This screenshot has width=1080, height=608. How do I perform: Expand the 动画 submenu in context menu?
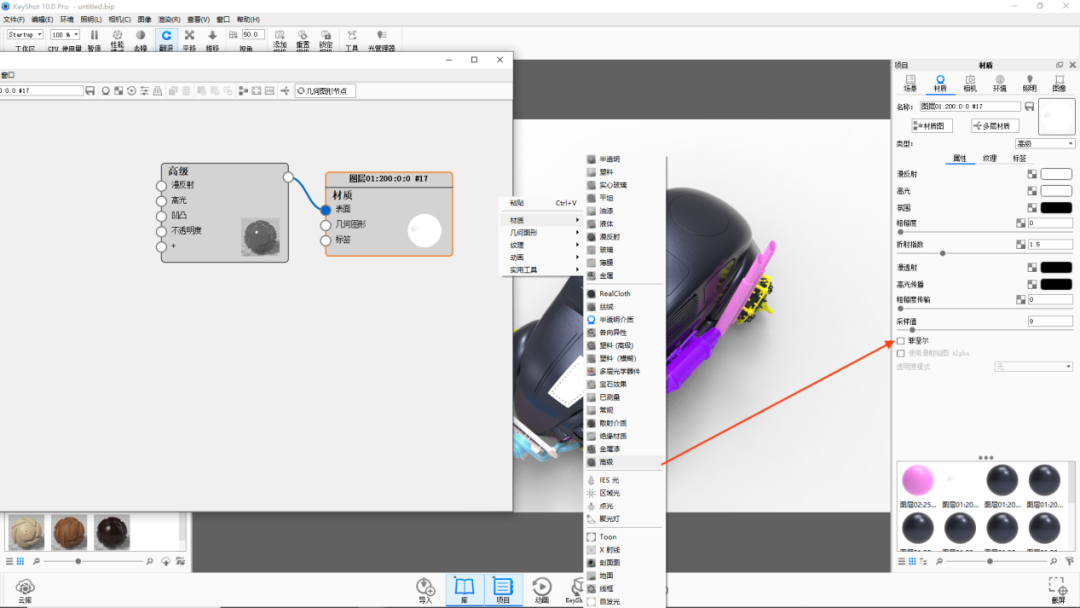pos(543,258)
